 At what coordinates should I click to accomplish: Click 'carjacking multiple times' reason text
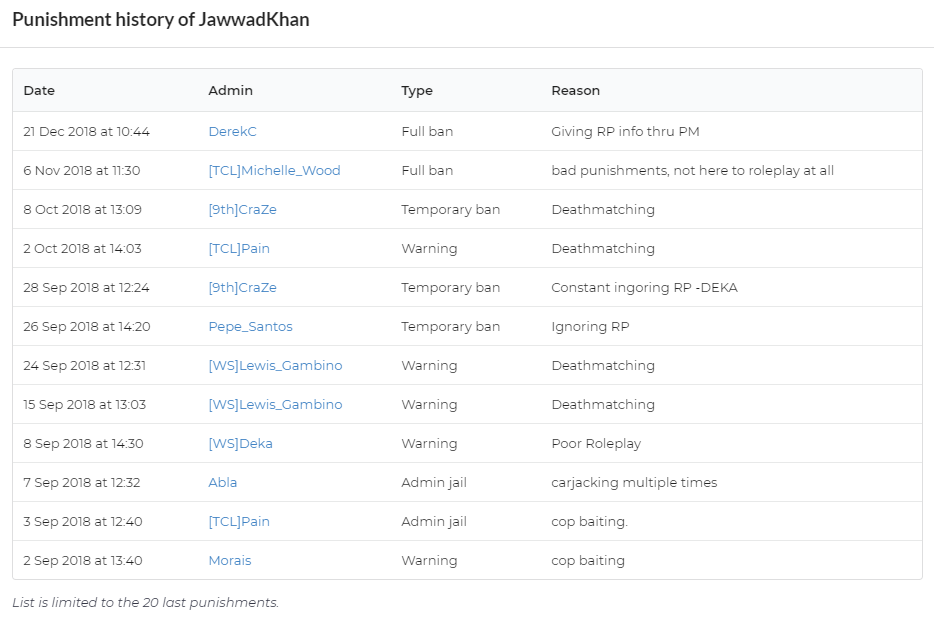pyautogui.click(x=634, y=482)
